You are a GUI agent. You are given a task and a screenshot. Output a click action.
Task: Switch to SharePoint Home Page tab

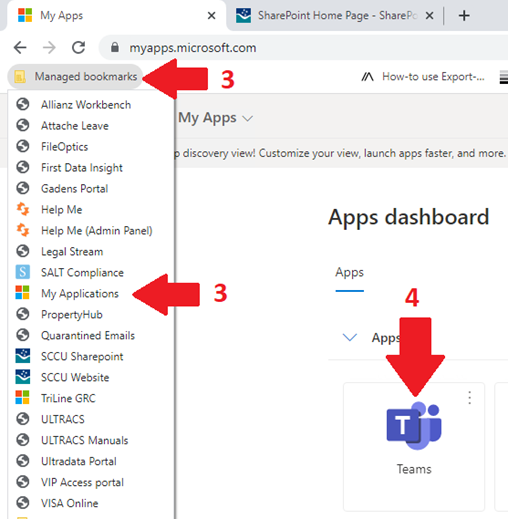[x=334, y=16]
